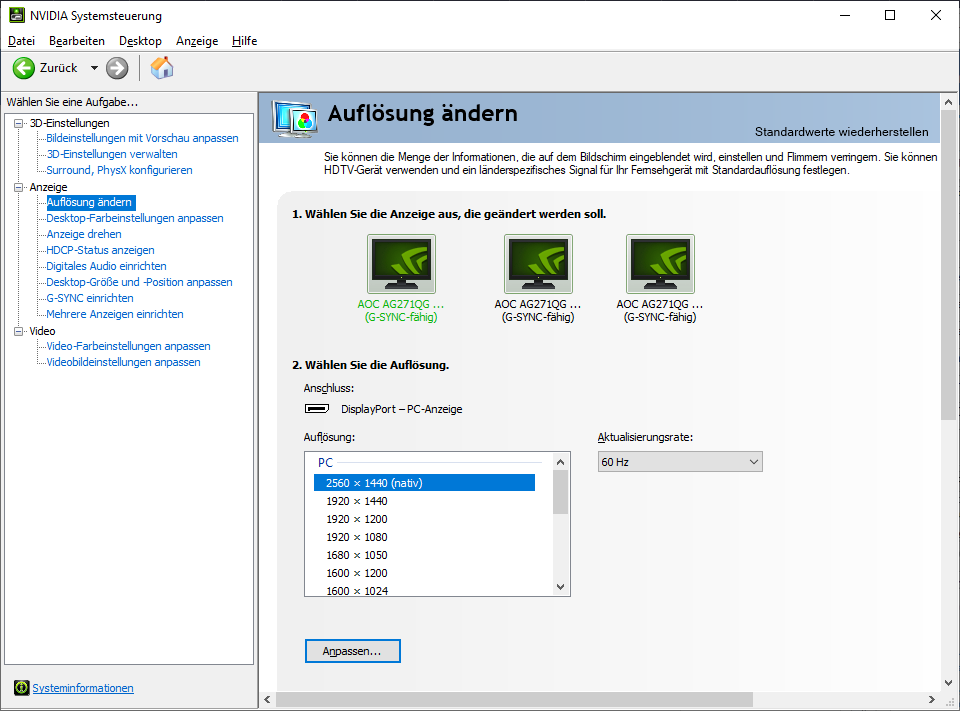Viewport: 960px width, 711px height.
Task: Click the Anzeige category label in tree
Action: tap(48, 187)
